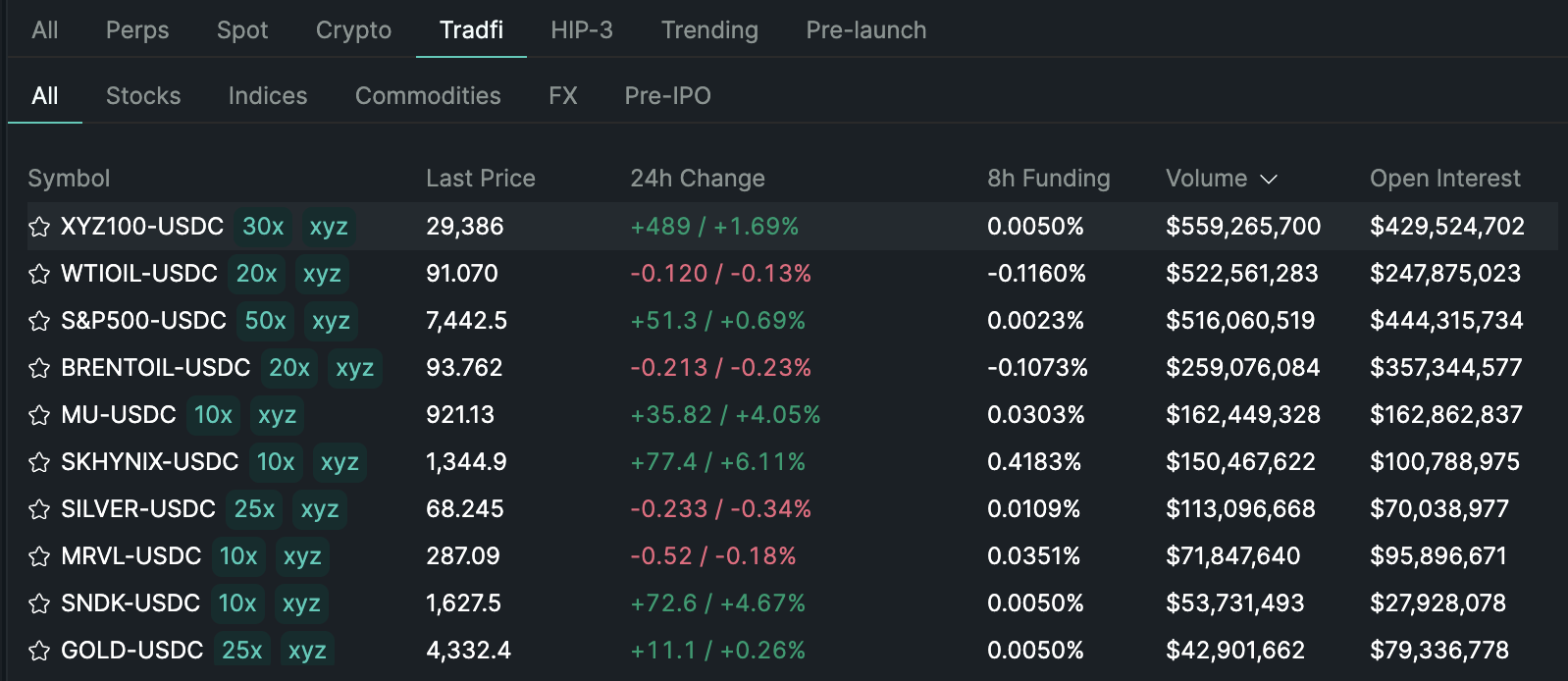Click the star next to MU-USDC
1568x681 pixels.
[39, 415]
